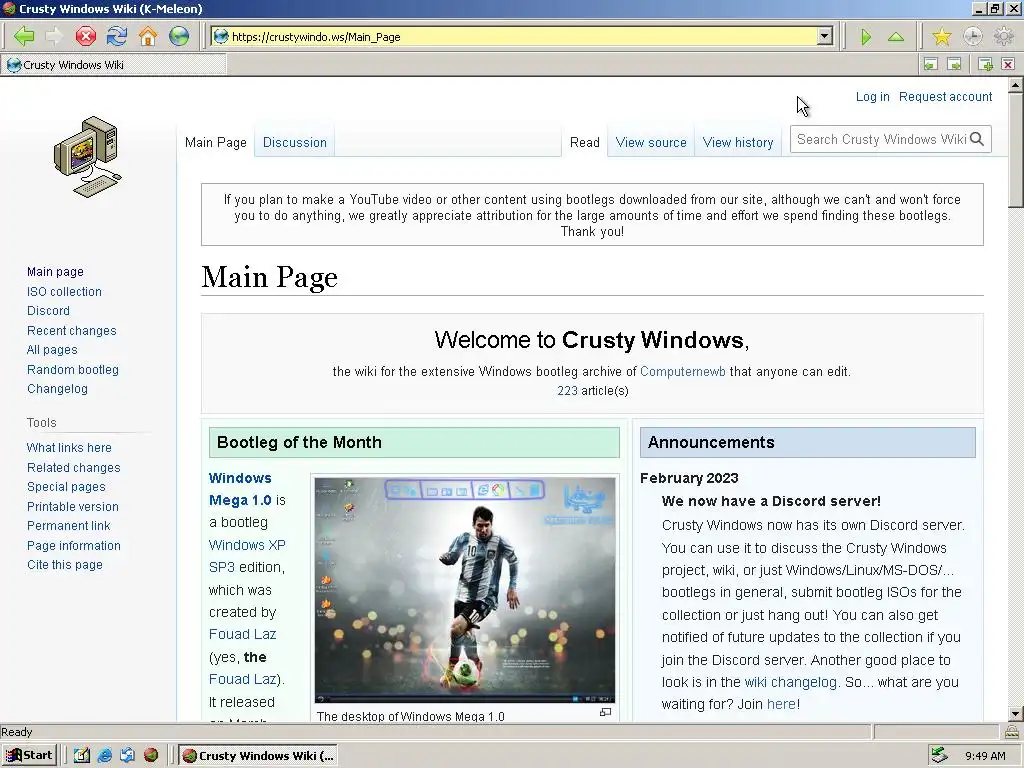Image resolution: width=1024 pixels, height=768 pixels.
Task: Open the Discord sidebar link
Action: 48,311
